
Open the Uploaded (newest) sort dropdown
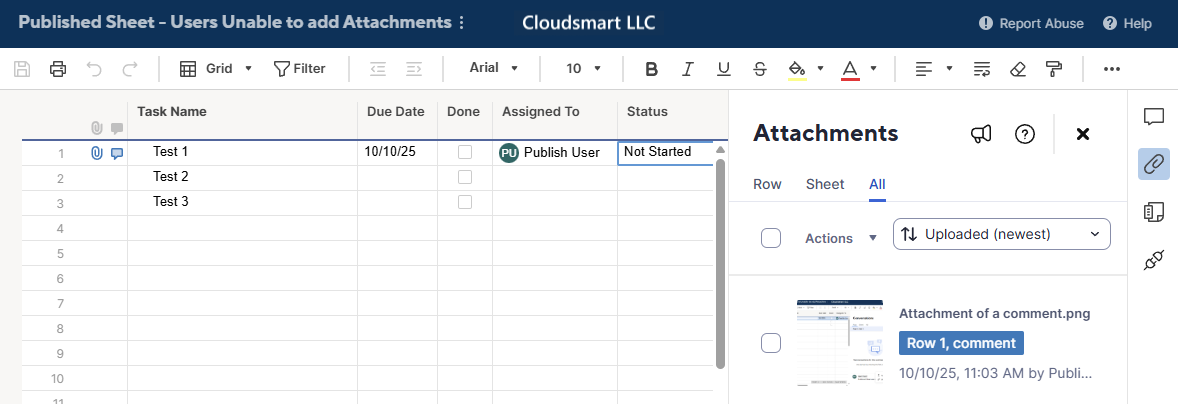point(1001,234)
